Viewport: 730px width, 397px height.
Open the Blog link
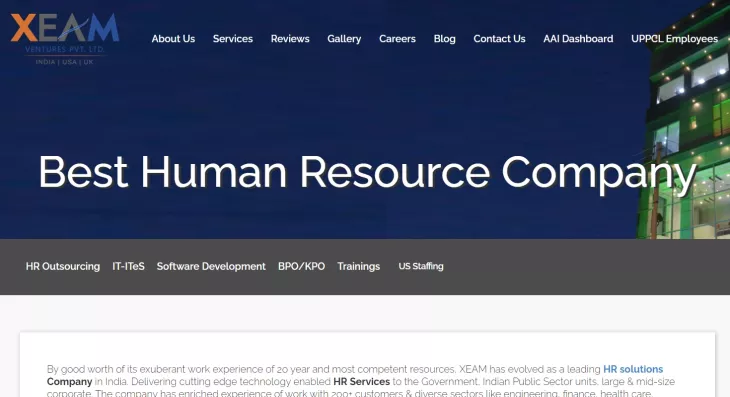pyautogui.click(x=445, y=39)
